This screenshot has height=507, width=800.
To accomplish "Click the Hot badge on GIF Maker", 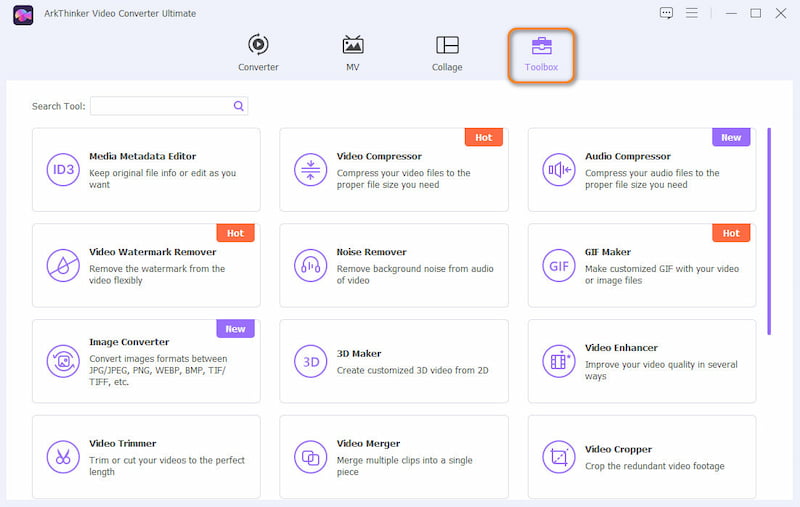I will [731, 233].
